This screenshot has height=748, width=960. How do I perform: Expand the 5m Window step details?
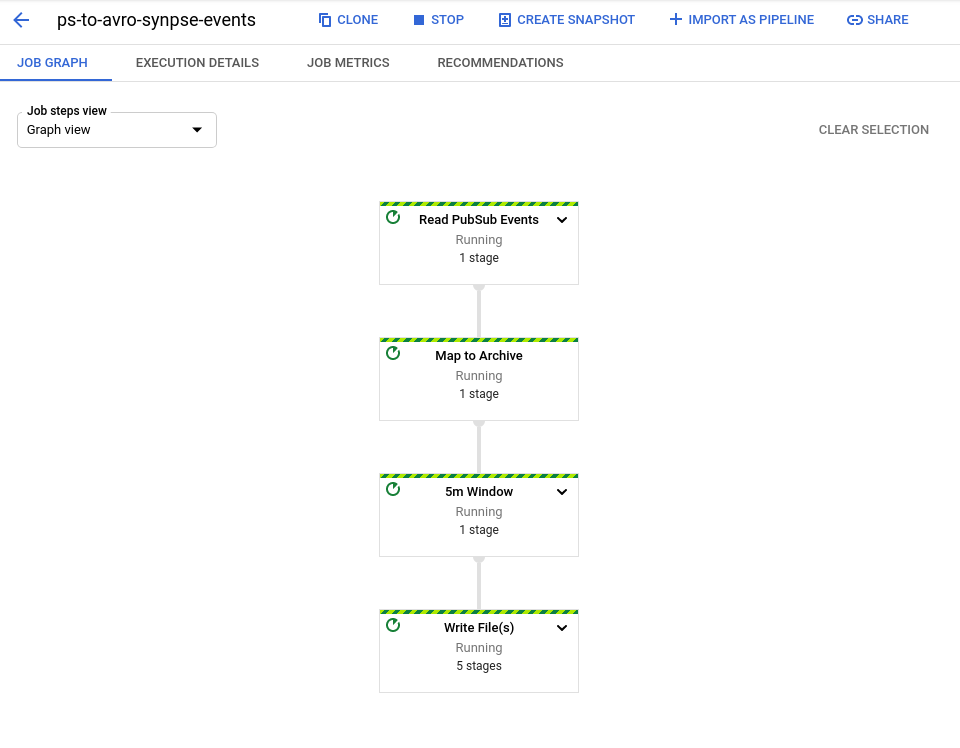(562, 491)
